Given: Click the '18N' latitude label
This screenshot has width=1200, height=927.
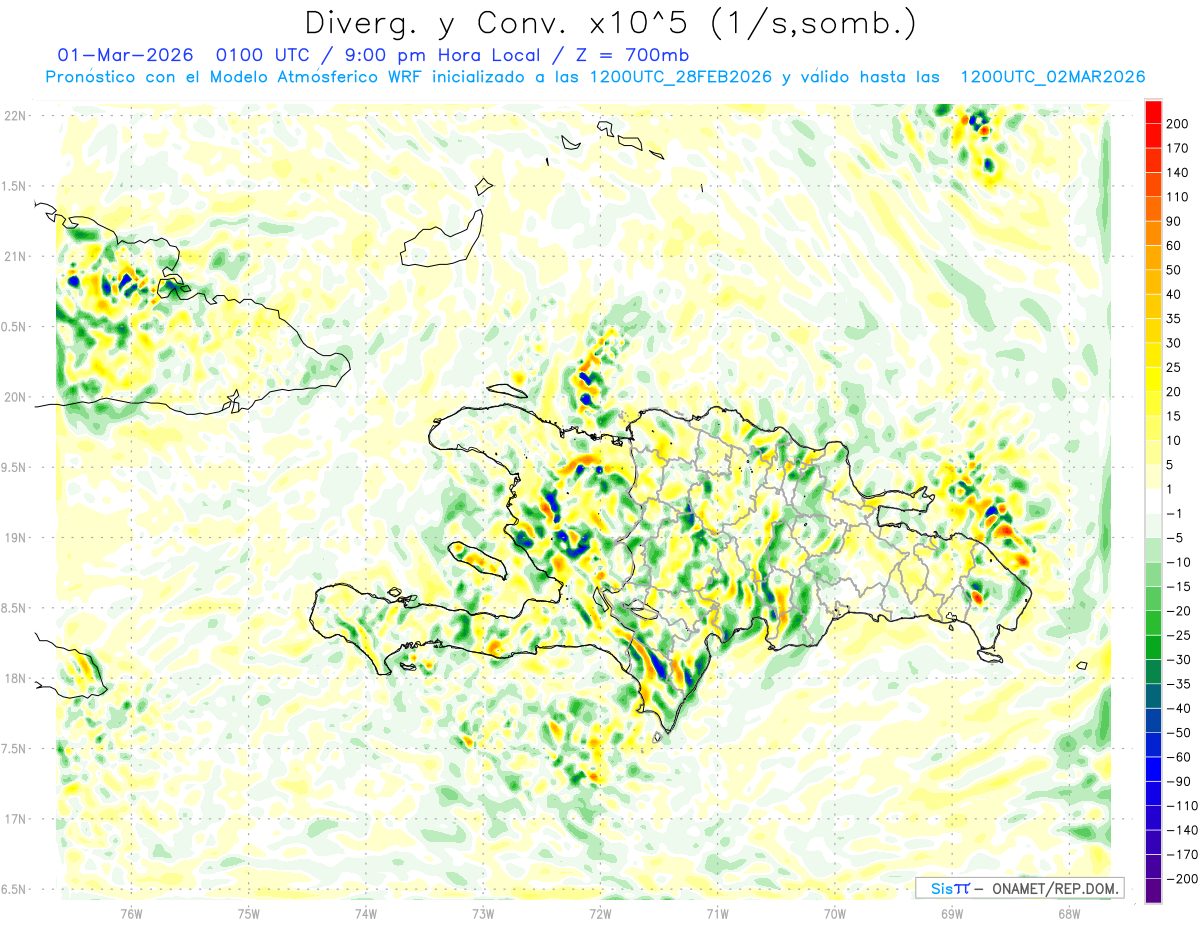Looking at the screenshot, I should (14, 678).
